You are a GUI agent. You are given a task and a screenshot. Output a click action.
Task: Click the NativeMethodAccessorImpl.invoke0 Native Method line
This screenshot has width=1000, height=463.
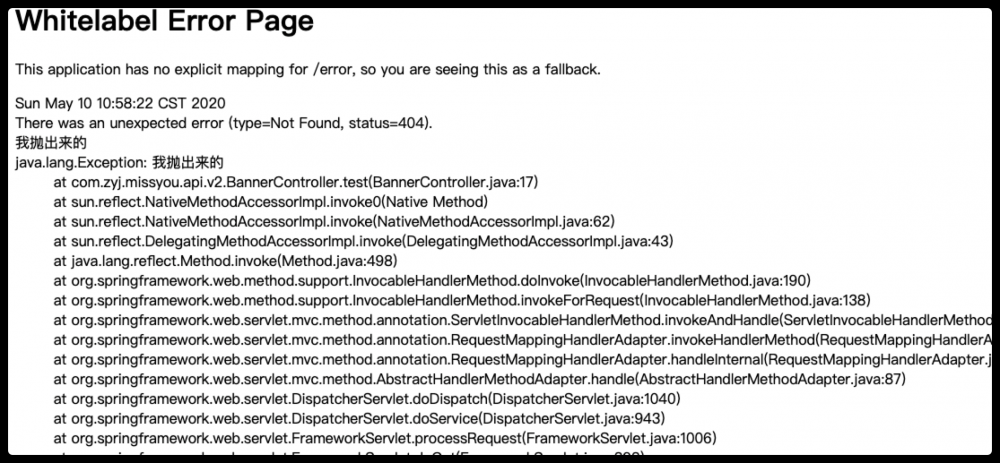click(257, 201)
